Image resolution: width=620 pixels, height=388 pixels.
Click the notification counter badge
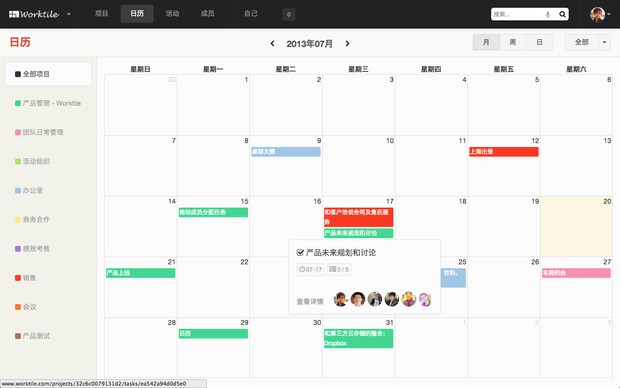pyautogui.click(x=289, y=14)
